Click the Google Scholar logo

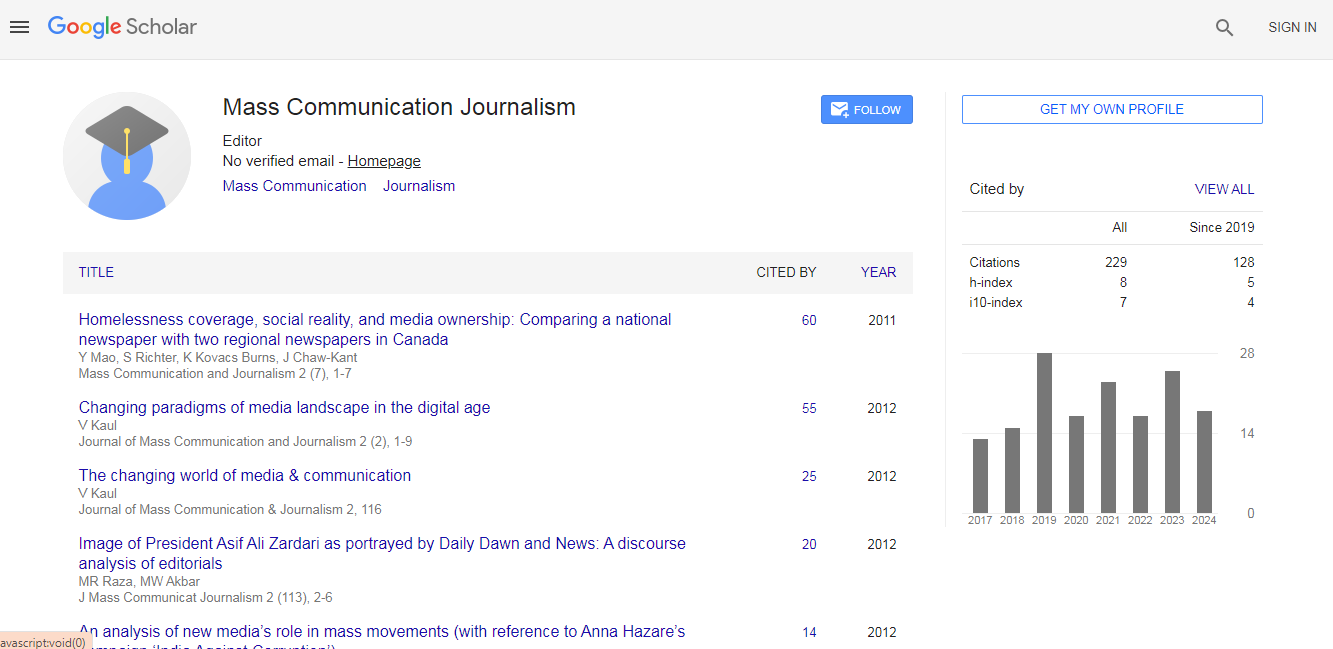122,27
